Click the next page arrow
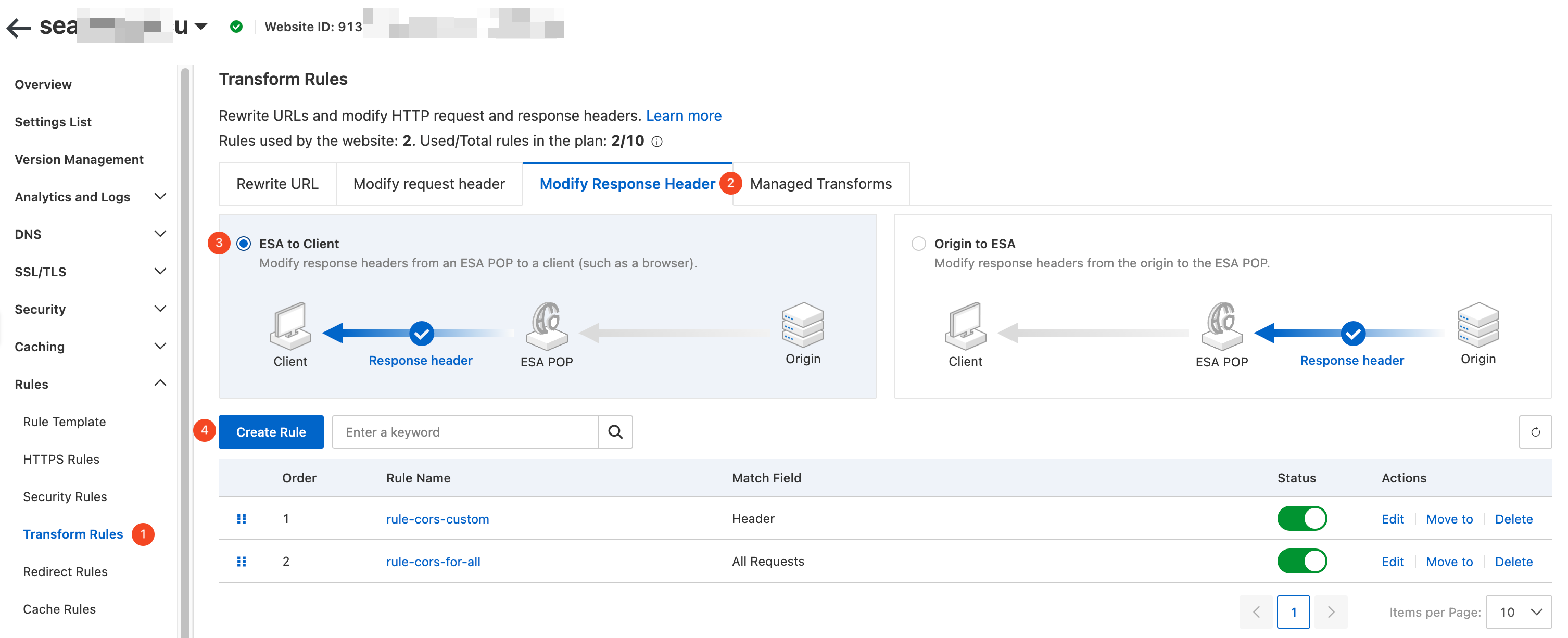 click(x=1330, y=612)
